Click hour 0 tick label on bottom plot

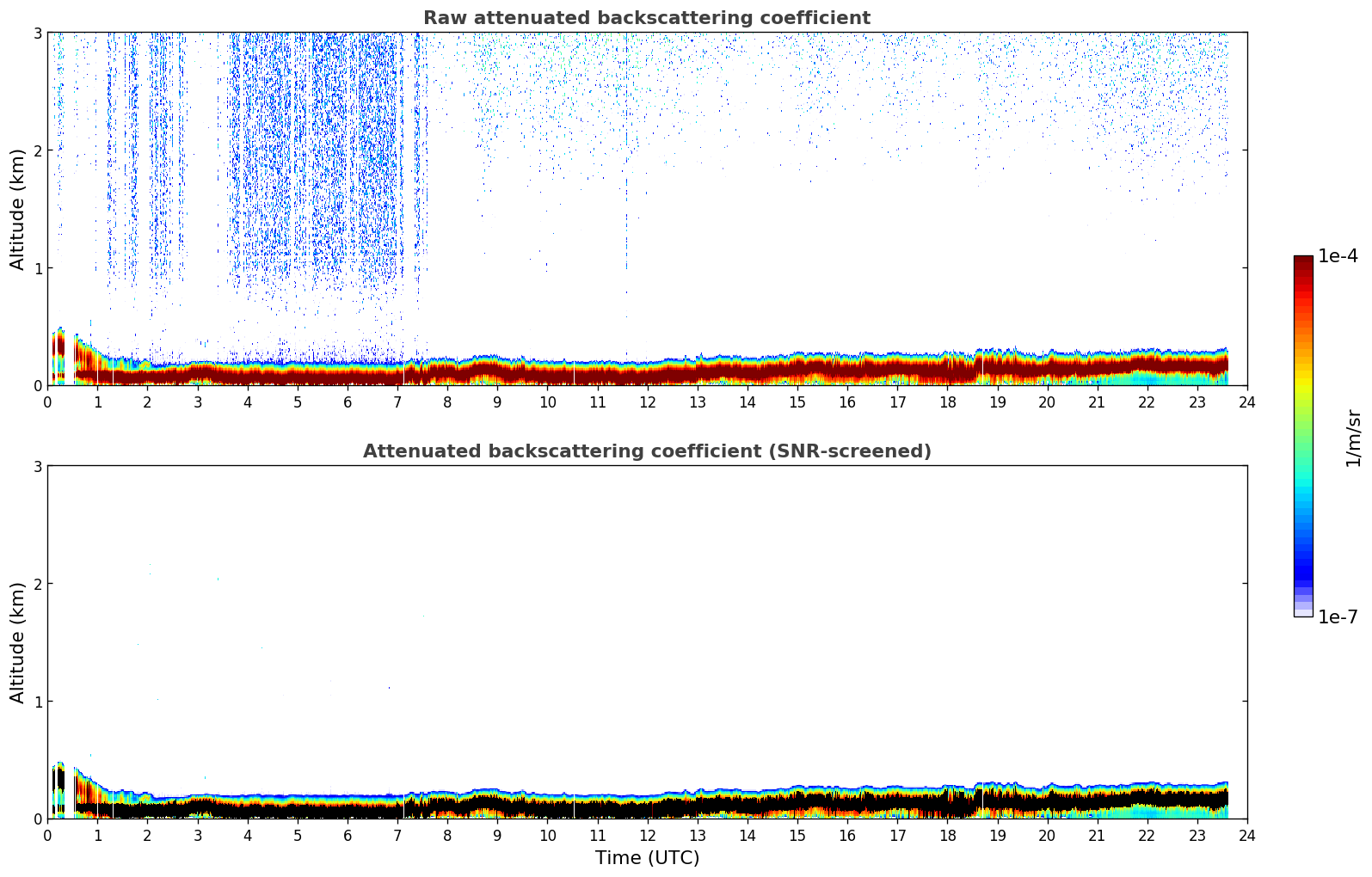47,835
